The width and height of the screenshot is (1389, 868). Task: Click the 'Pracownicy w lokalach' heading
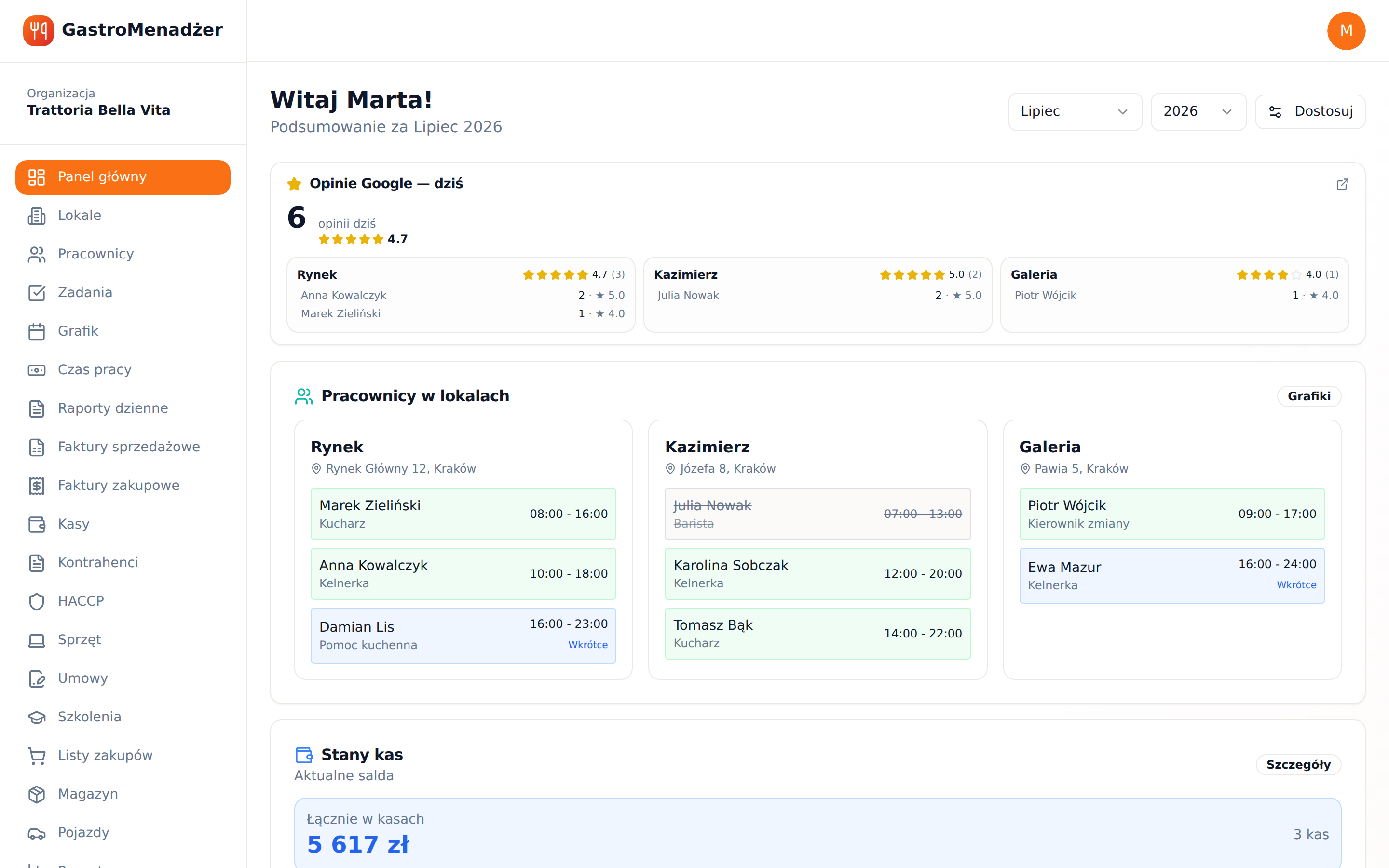tap(415, 396)
